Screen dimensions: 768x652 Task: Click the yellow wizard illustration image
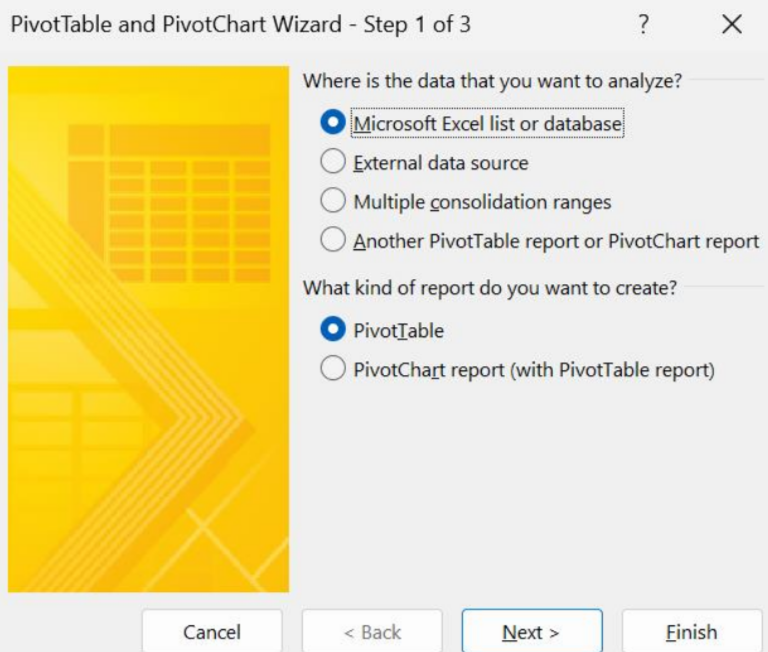coord(148,329)
